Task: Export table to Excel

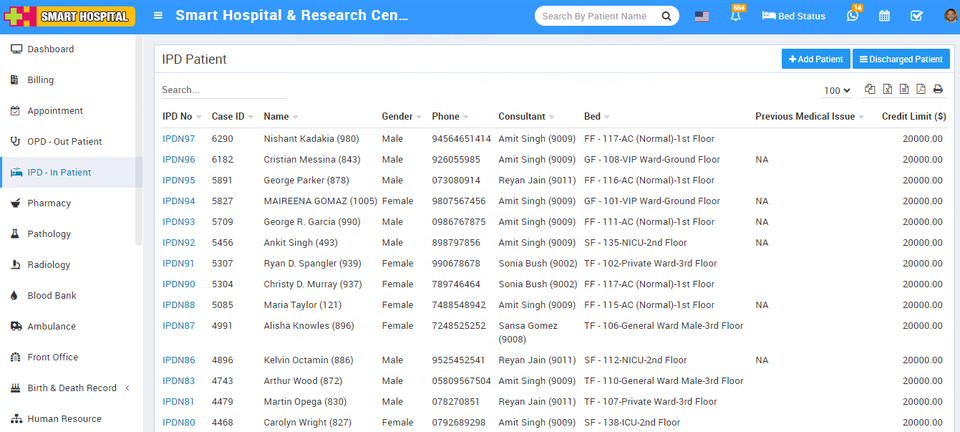Action: click(x=887, y=89)
